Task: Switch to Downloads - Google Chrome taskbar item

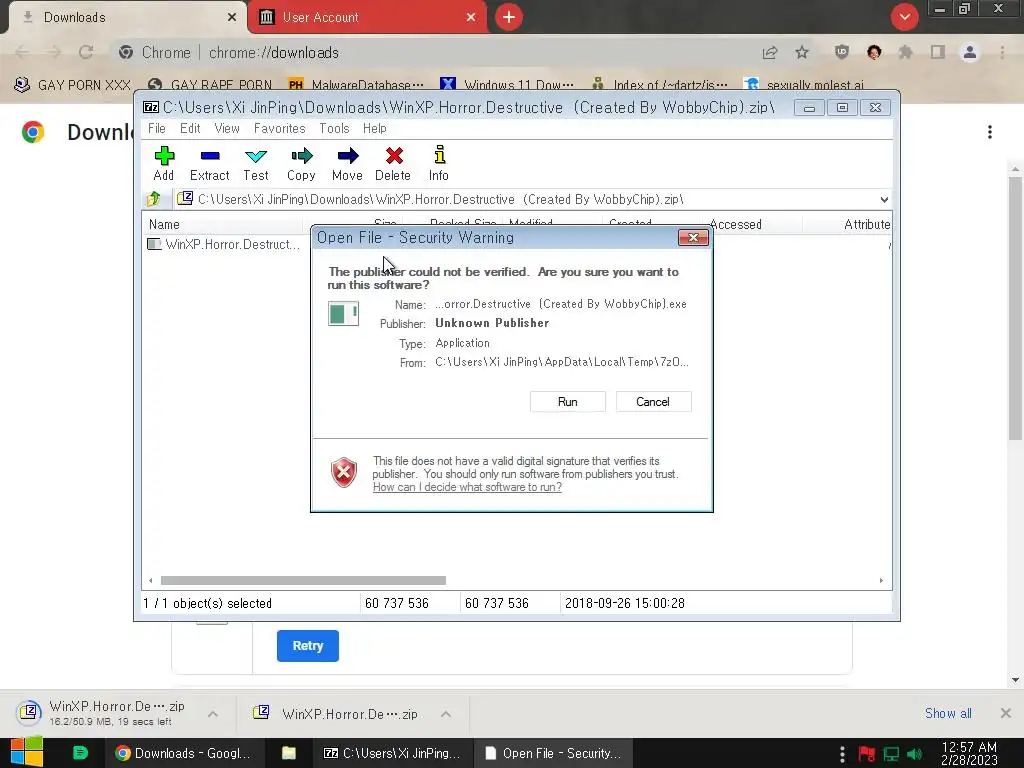Action: (184, 753)
